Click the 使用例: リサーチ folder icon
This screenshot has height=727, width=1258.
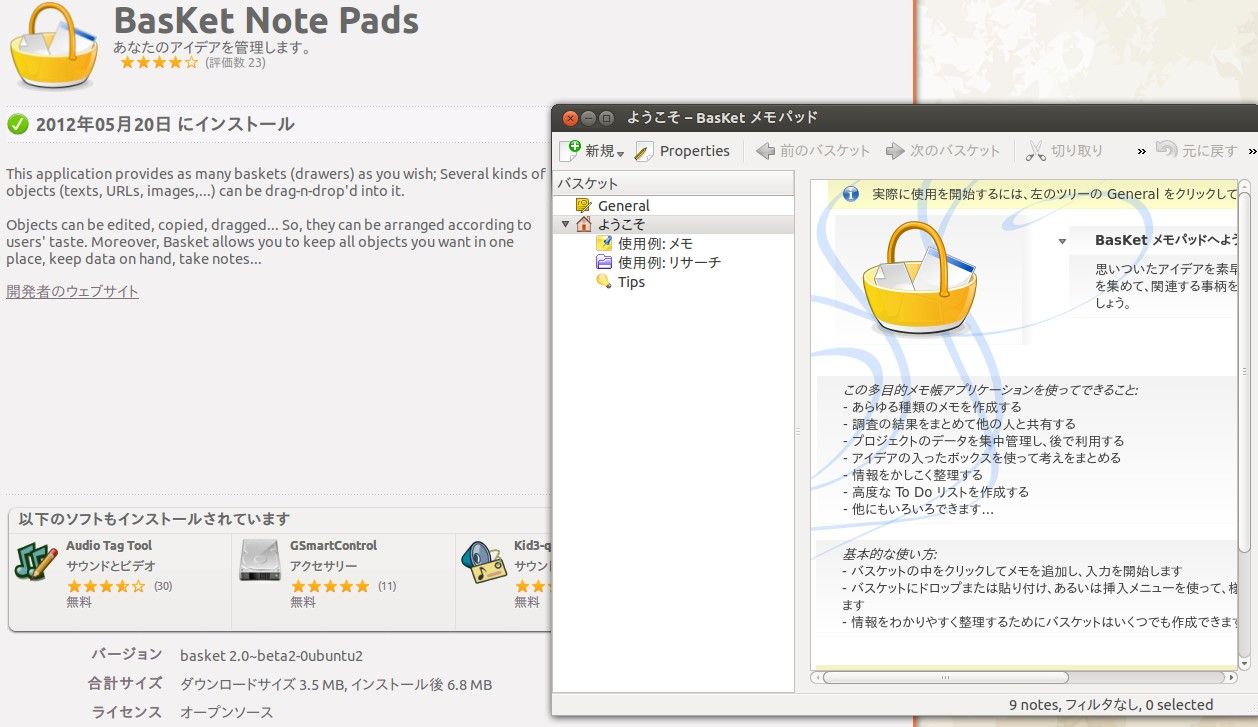603,262
